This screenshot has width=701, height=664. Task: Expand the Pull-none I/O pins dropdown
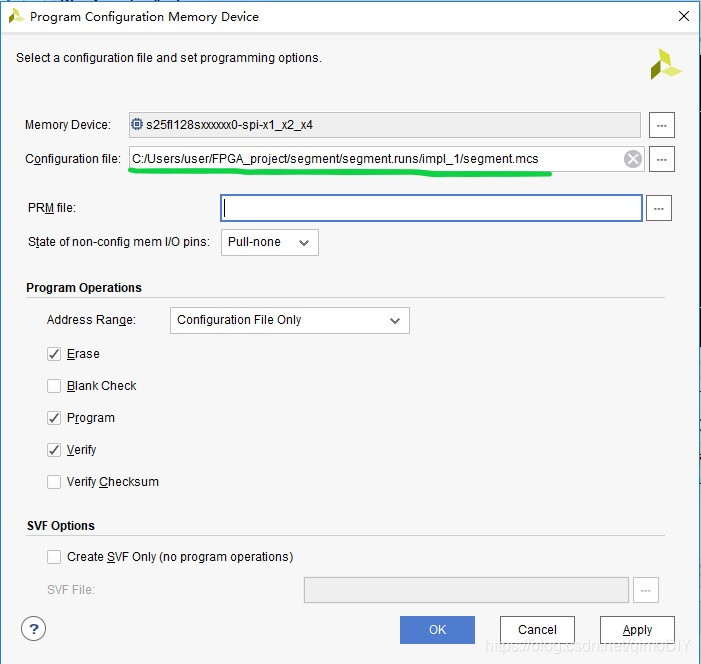[x=269, y=242]
